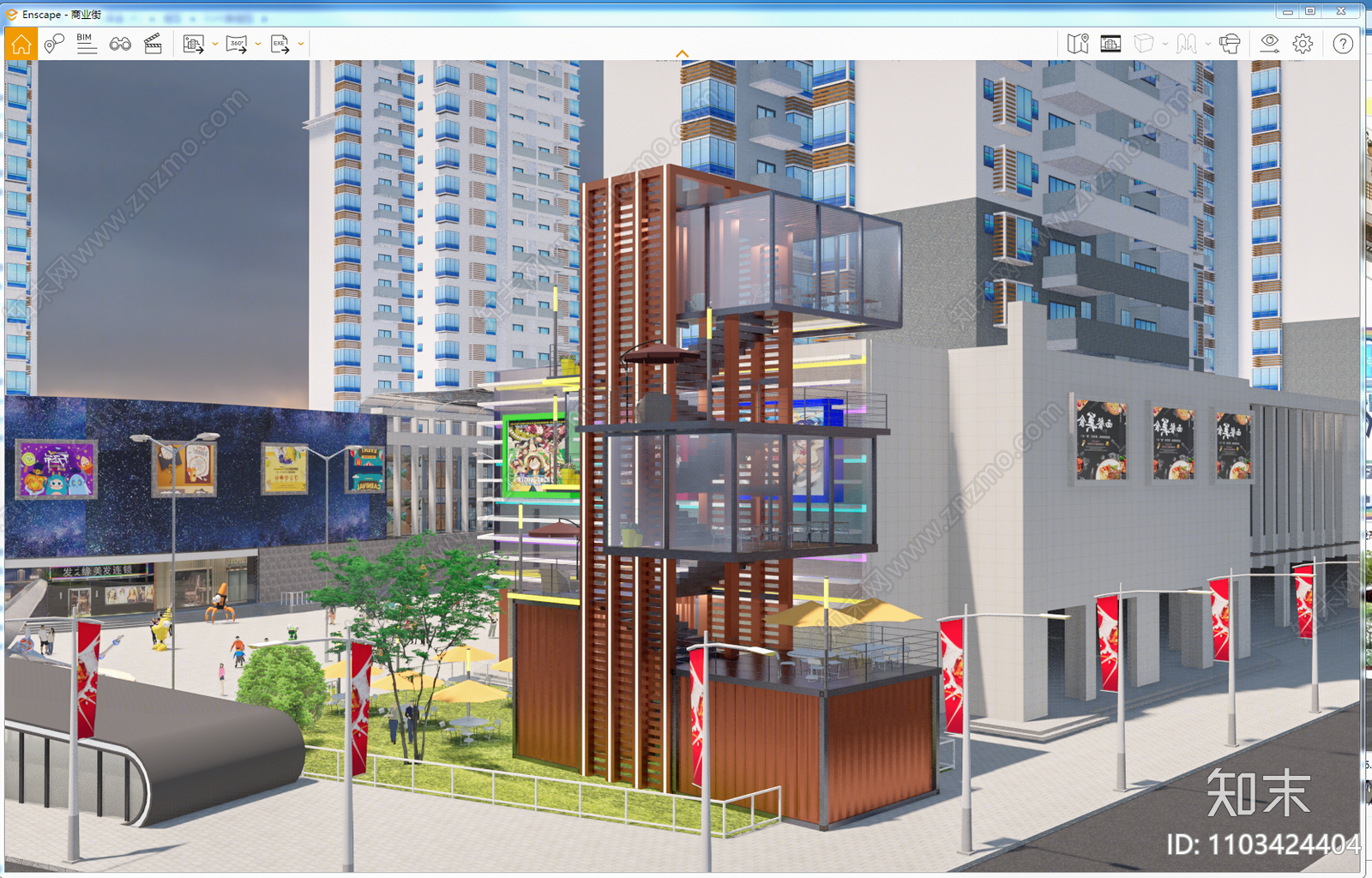
Task: Open the help question mark icon
Action: click(1343, 44)
